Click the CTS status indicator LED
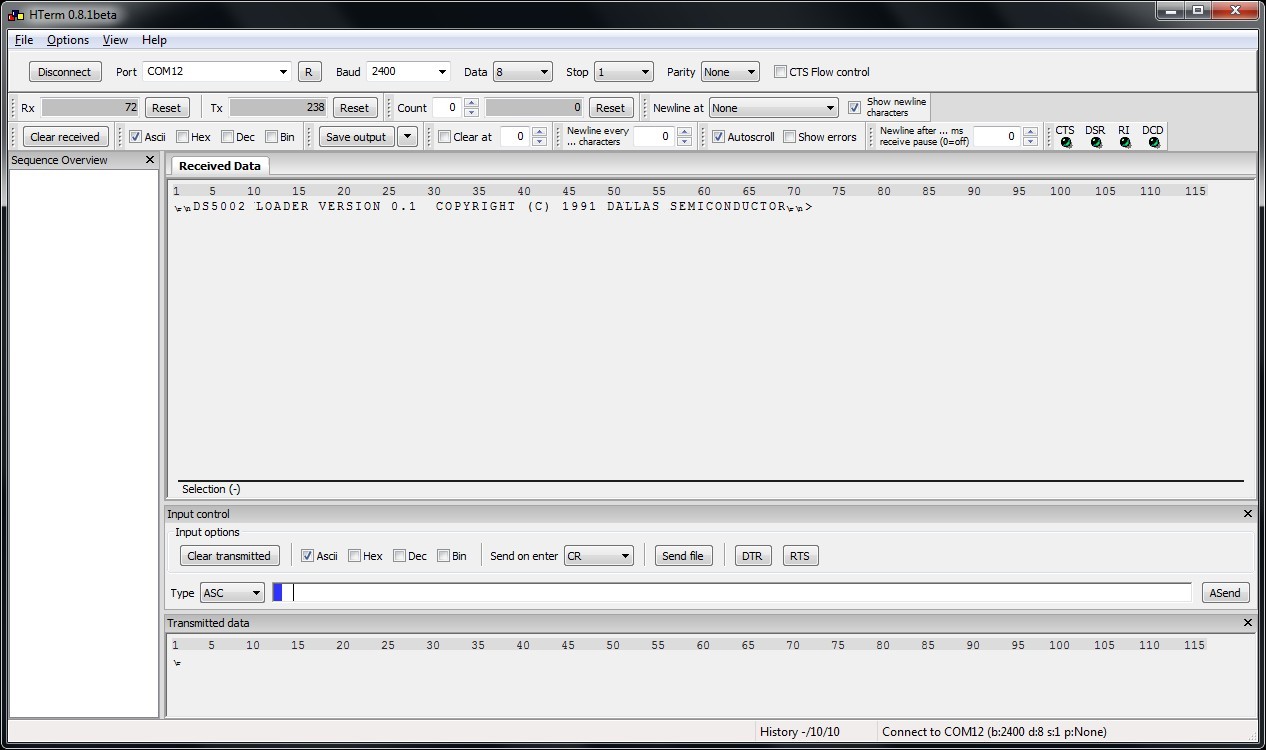Image resolution: width=1266 pixels, height=750 pixels. coord(1066,143)
